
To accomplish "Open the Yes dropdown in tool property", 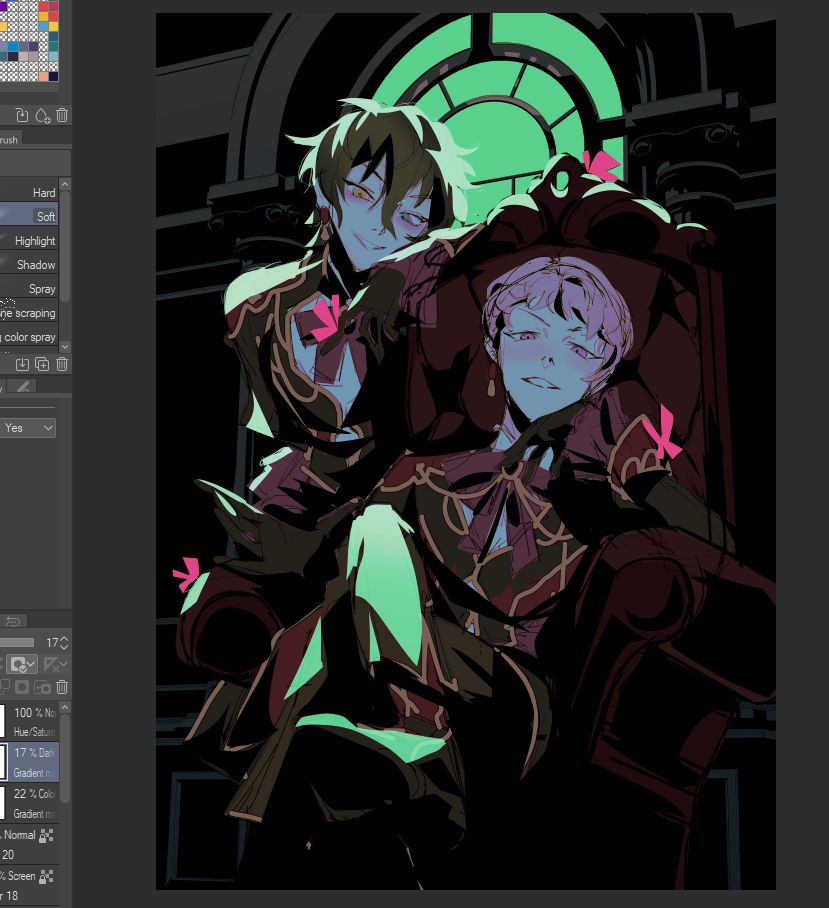I will coord(28,428).
